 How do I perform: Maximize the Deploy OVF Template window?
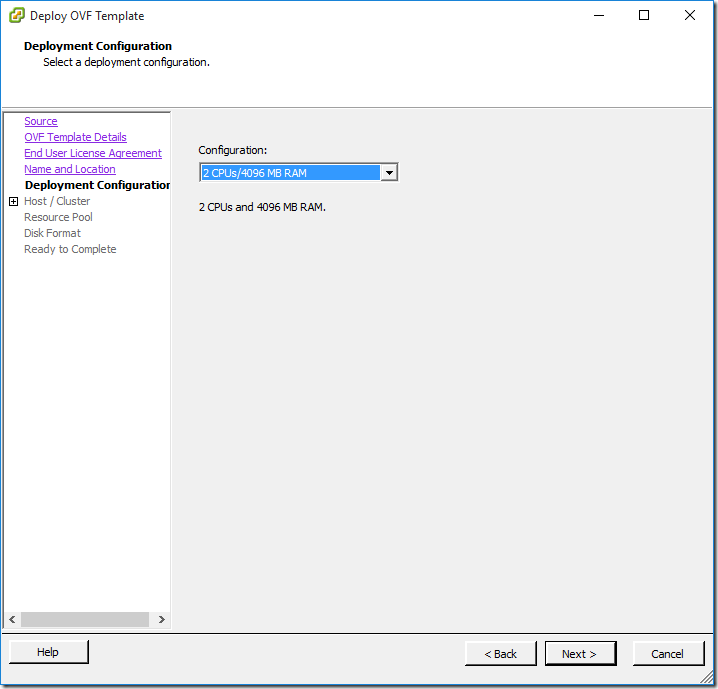pos(644,16)
